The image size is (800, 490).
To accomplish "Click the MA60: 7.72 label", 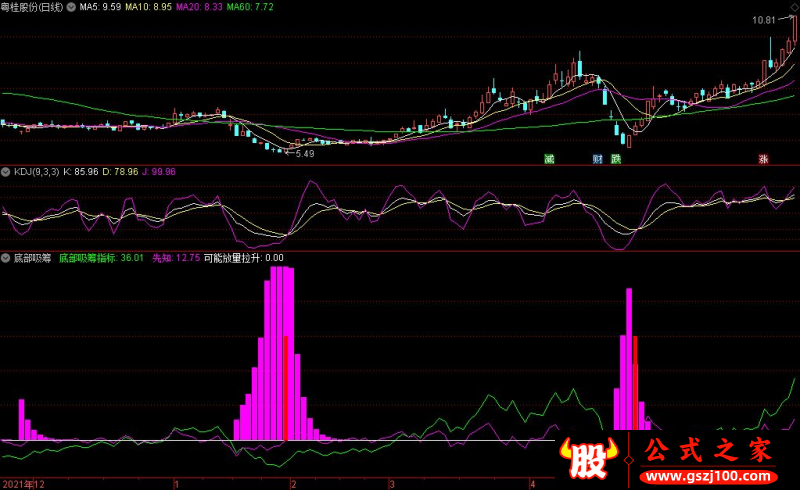I will [x=250, y=7].
